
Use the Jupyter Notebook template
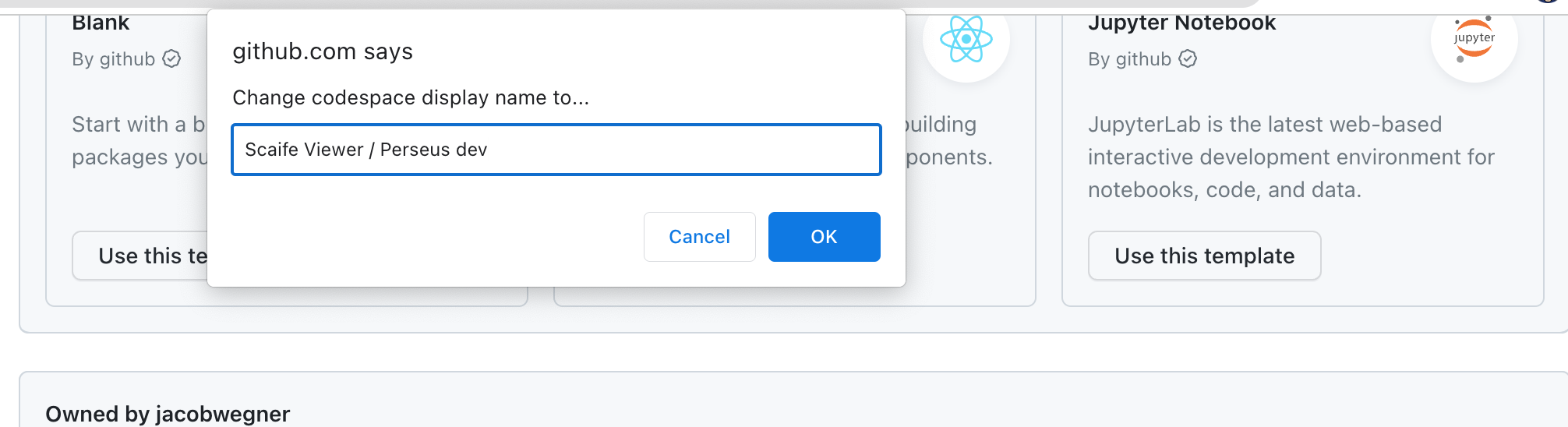click(1204, 256)
